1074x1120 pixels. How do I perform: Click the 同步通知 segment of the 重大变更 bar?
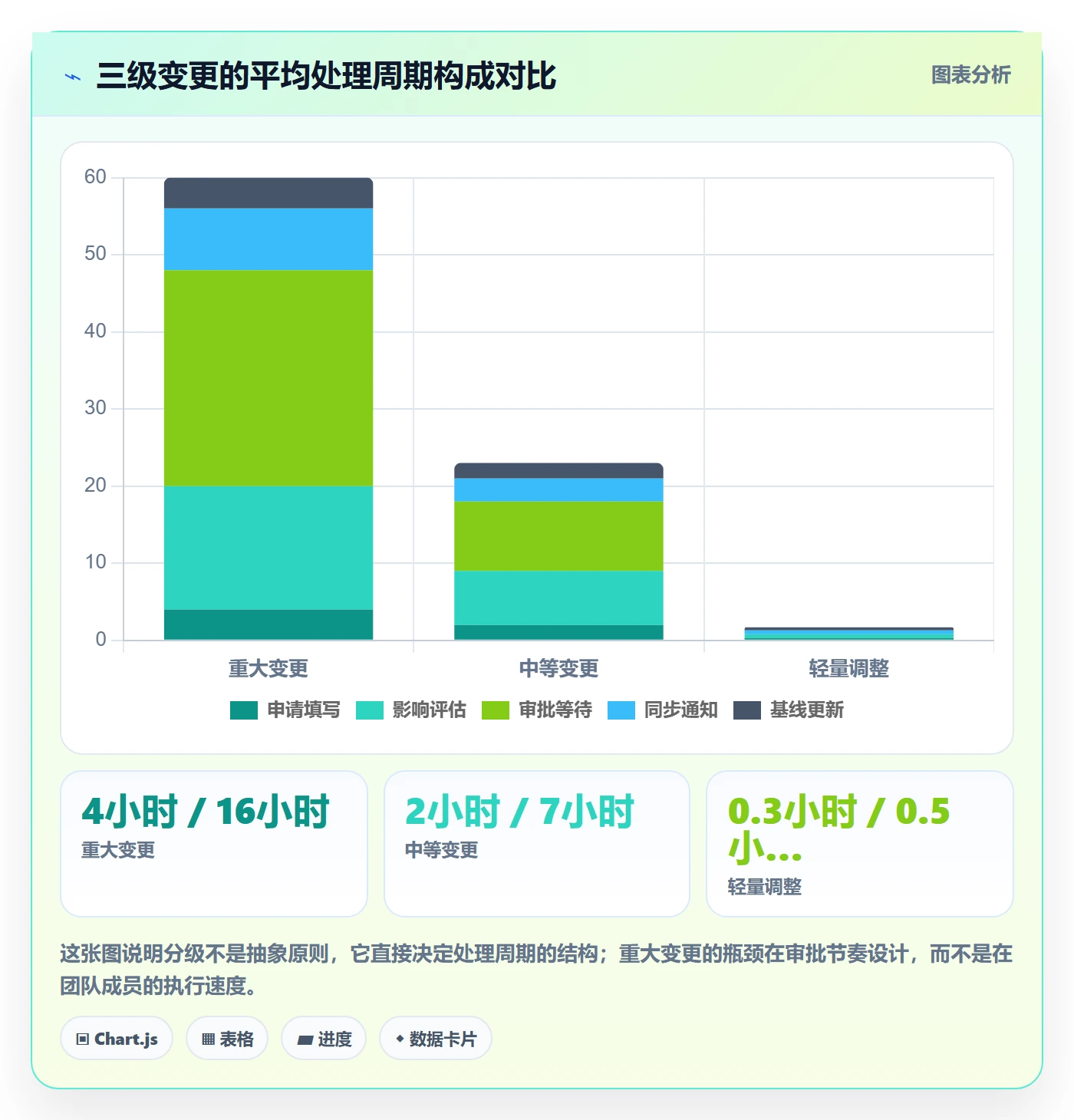[x=268, y=239]
